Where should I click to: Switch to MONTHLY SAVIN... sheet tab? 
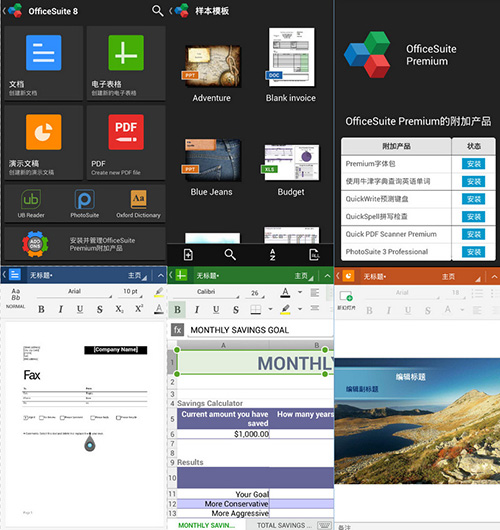(x=206, y=525)
